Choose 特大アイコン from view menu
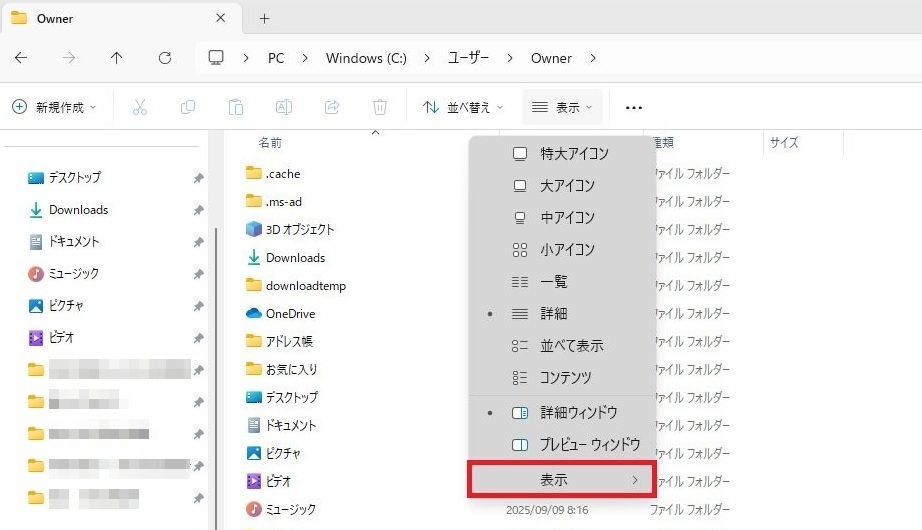Viewport: 922px width, 530px height. [573, 154]
